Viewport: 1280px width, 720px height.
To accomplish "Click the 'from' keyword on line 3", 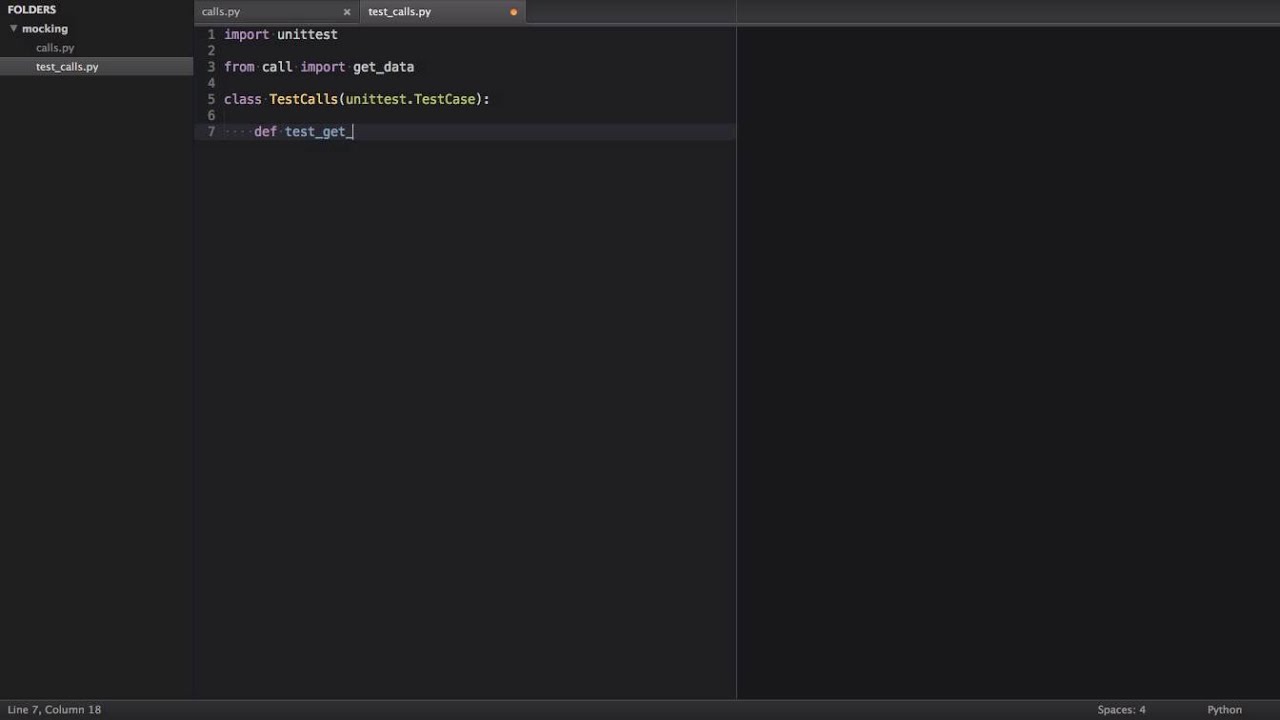I will click(239, 67).
